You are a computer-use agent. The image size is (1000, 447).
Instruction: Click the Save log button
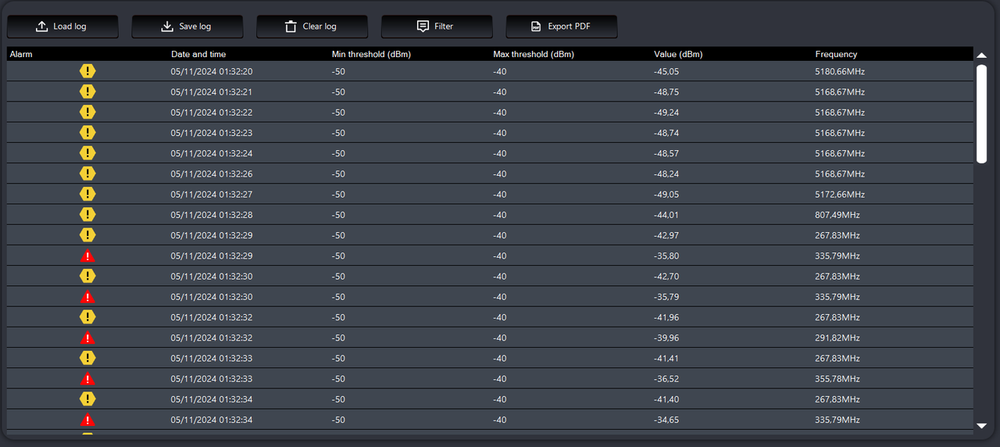click(x=186, y=26)
